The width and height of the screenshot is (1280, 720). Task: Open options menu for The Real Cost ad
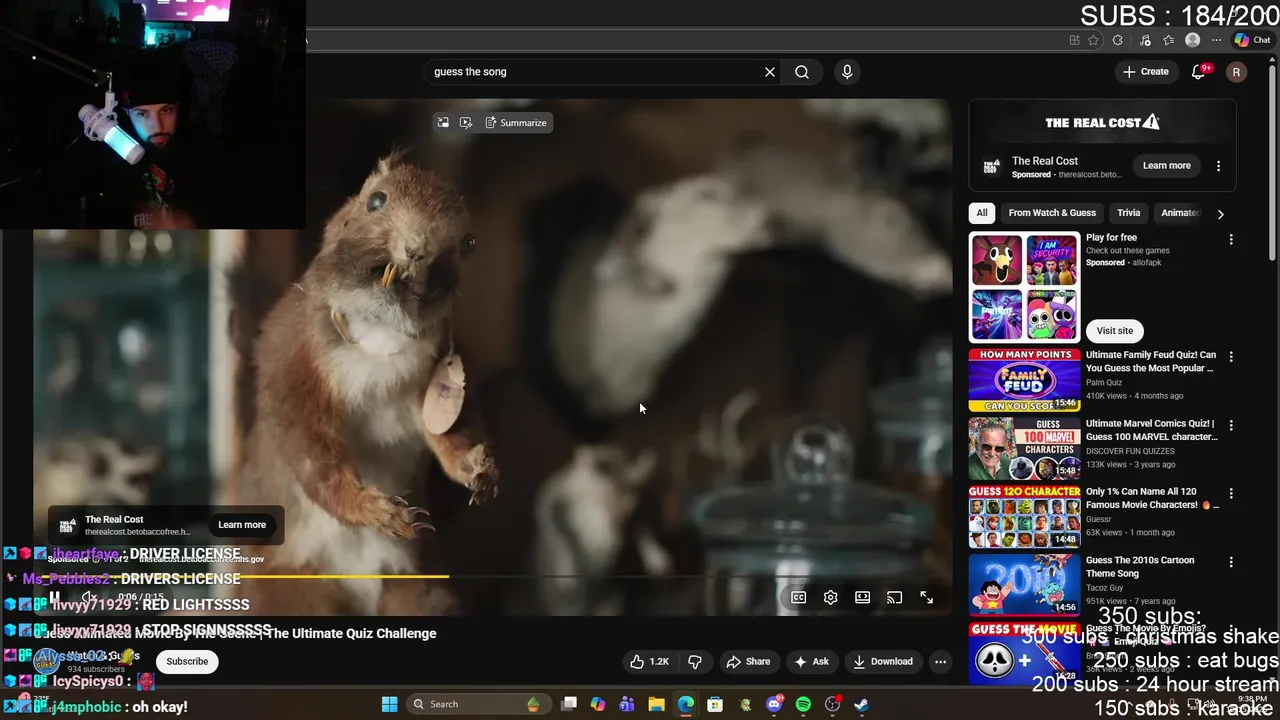(1218, 166)
